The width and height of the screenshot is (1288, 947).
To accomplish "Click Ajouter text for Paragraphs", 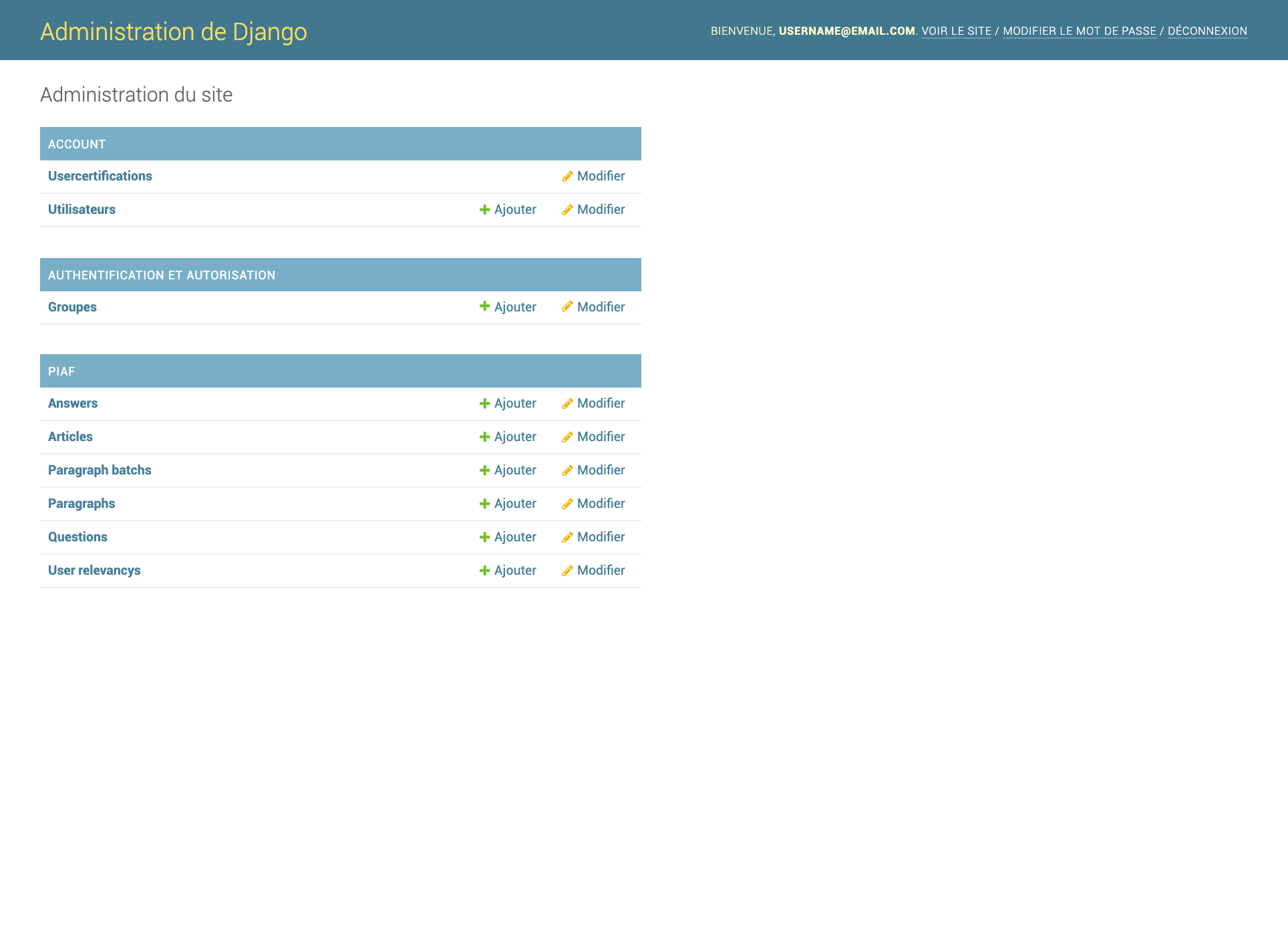I will pos(515,504).
